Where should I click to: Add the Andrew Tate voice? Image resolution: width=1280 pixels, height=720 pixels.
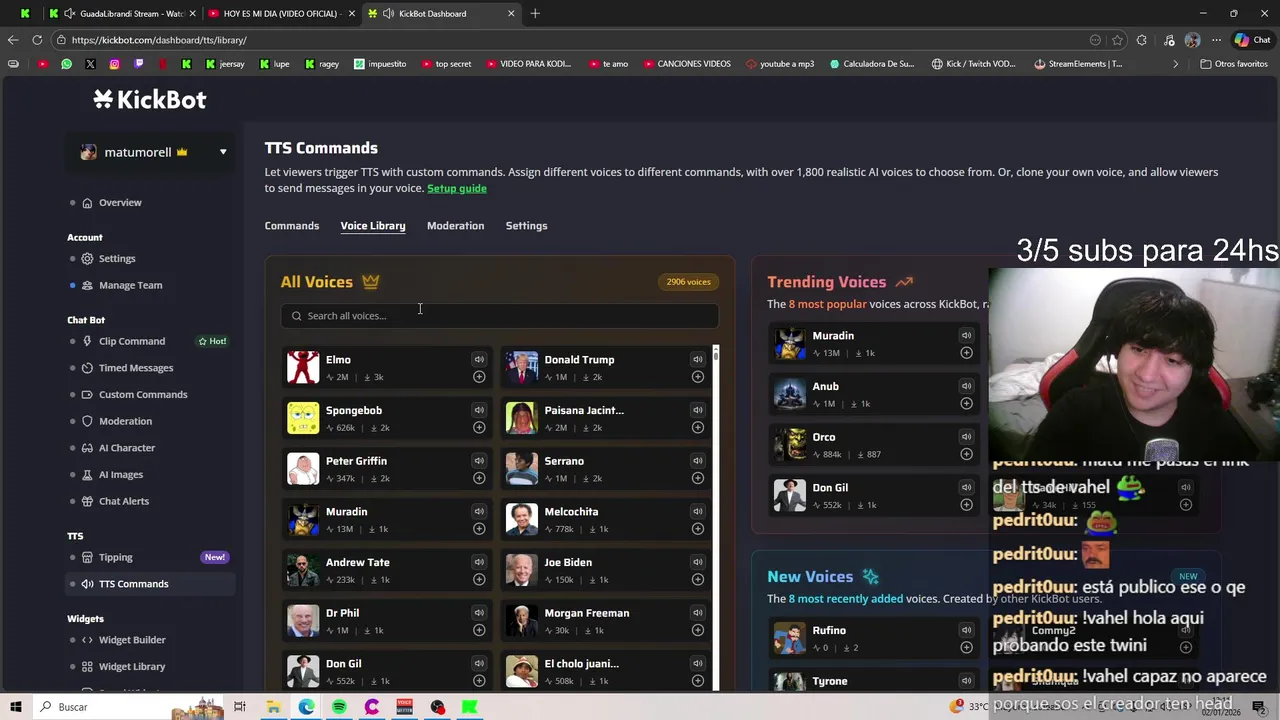(x=479, y=580)
